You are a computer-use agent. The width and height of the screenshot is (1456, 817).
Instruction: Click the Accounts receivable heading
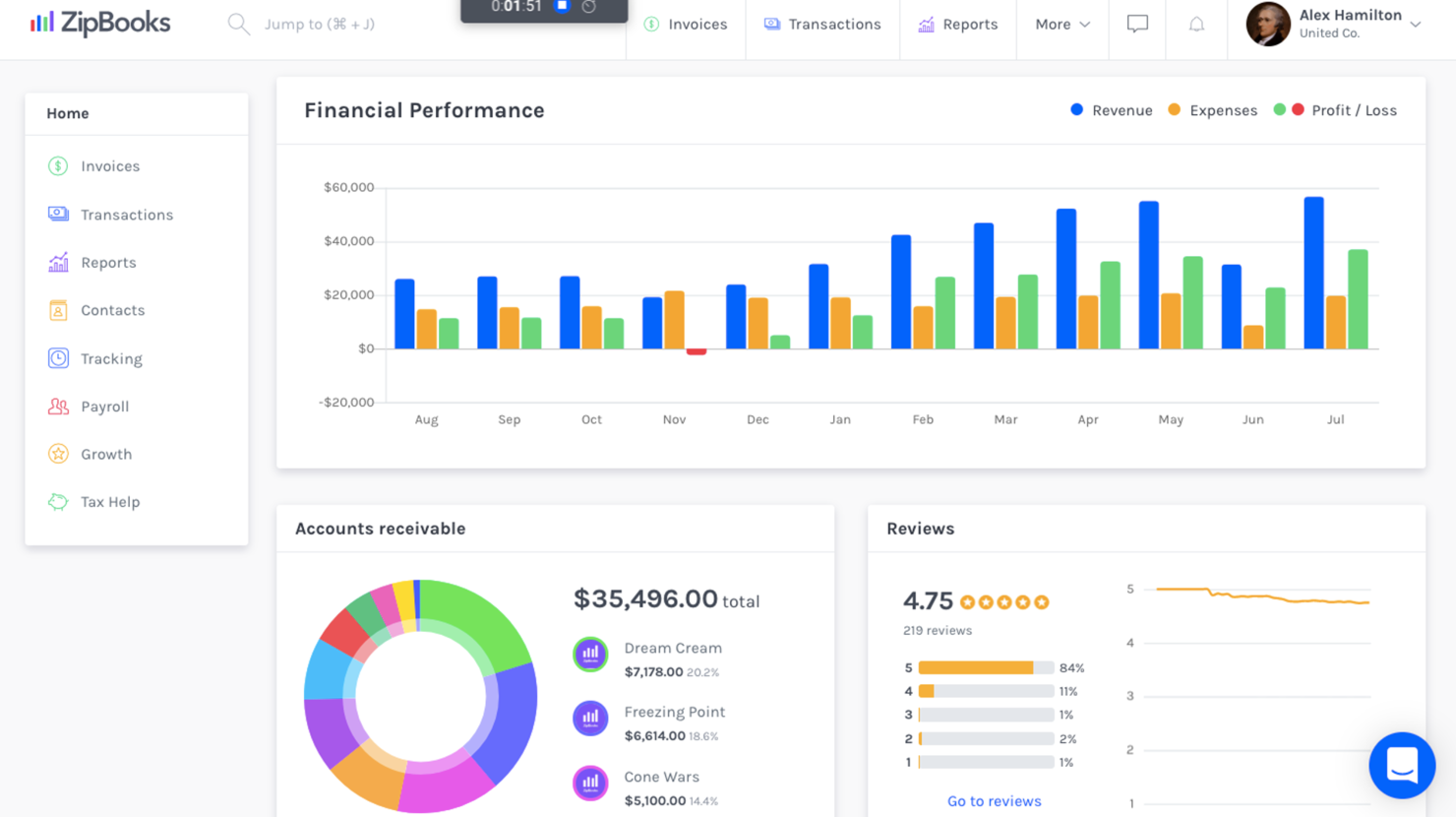tap(381, 529)
